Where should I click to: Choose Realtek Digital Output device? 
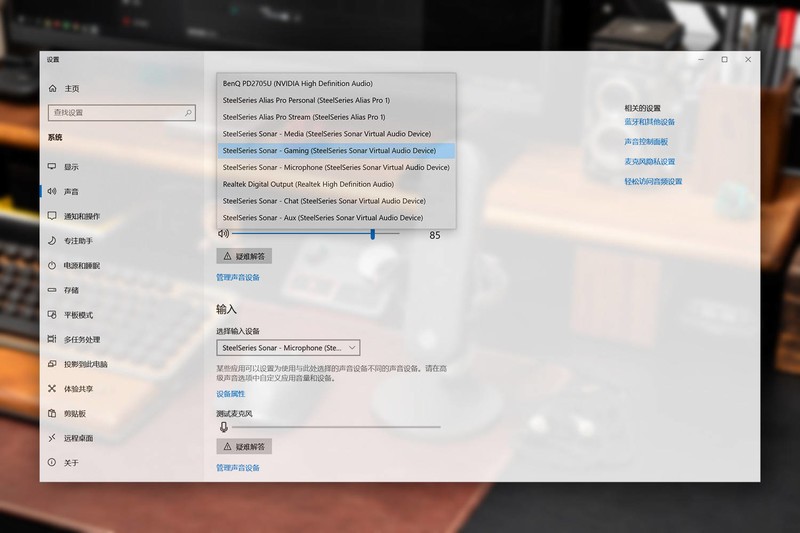tap(336, 184)
